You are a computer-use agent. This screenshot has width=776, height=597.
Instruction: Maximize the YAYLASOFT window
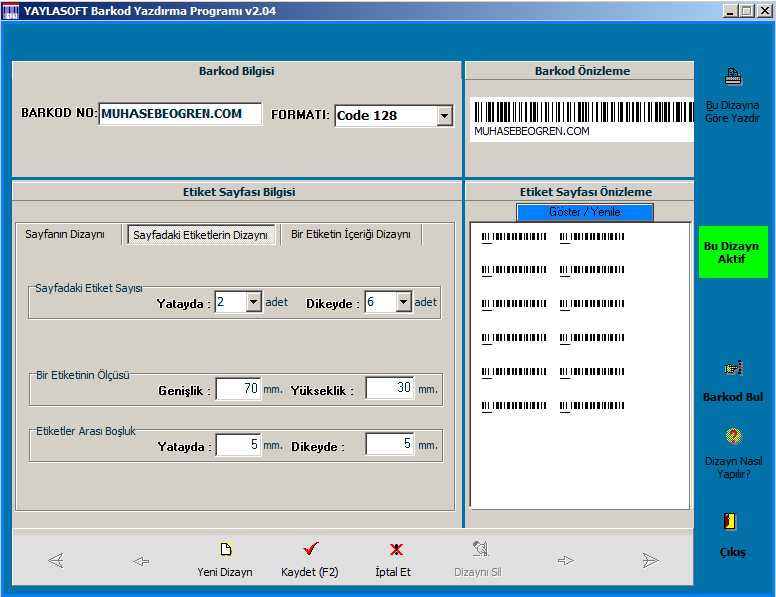(x=747, y=11)
